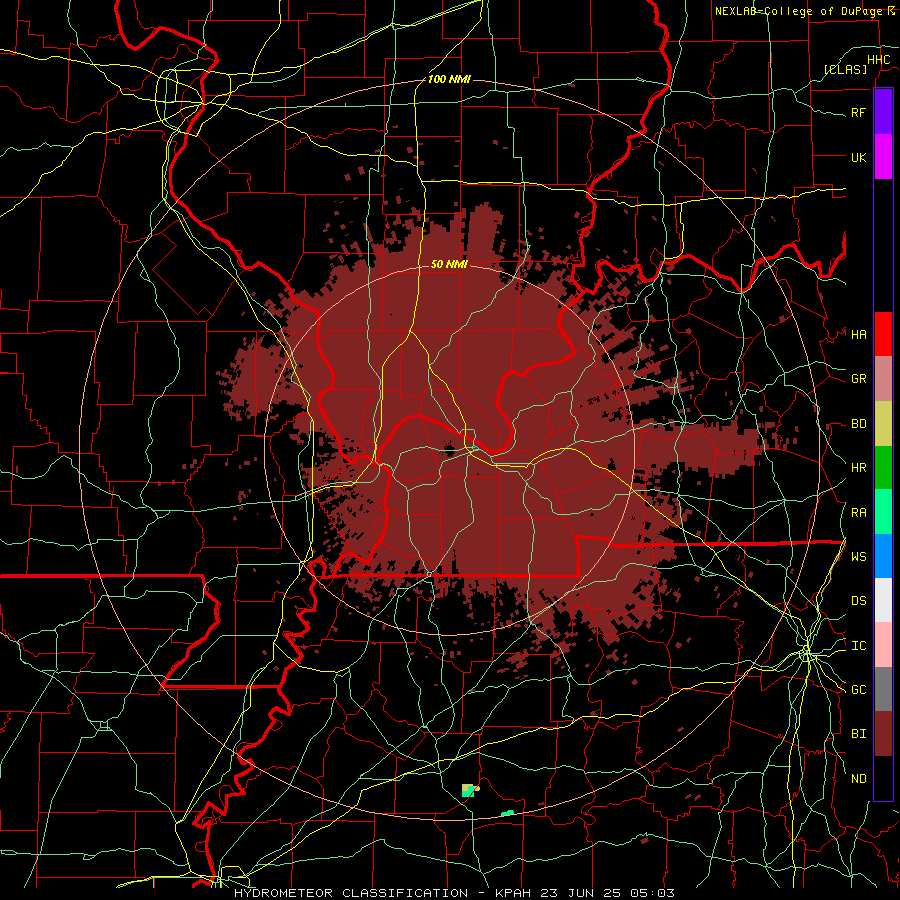Select the dusty pink GR legend swatch
This screenshot has height=900, width=900.
883,378
